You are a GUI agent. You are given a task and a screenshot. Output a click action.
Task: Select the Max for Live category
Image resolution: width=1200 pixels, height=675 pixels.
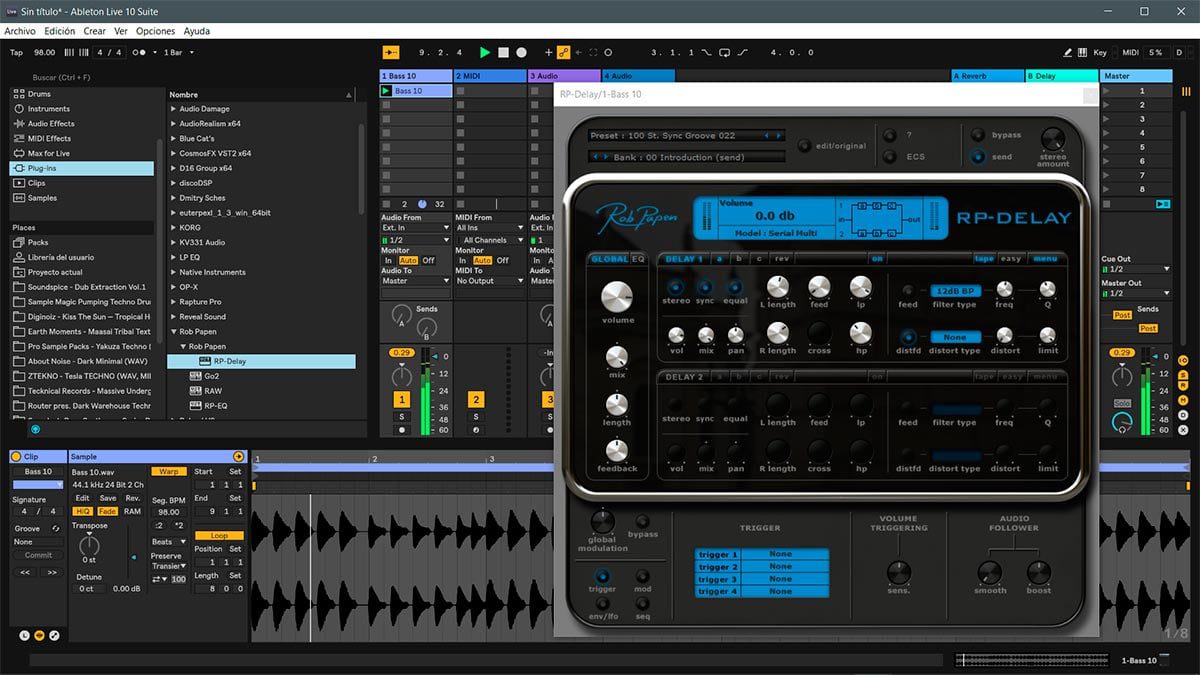pos(83,154)
